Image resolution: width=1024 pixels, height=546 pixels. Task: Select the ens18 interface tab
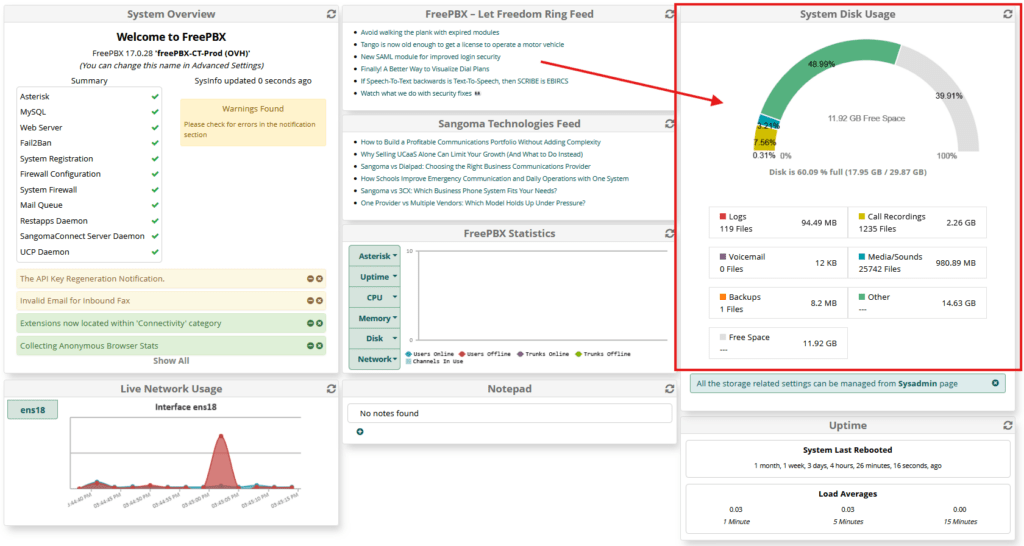pyautogui.click(x=33, y=410)
